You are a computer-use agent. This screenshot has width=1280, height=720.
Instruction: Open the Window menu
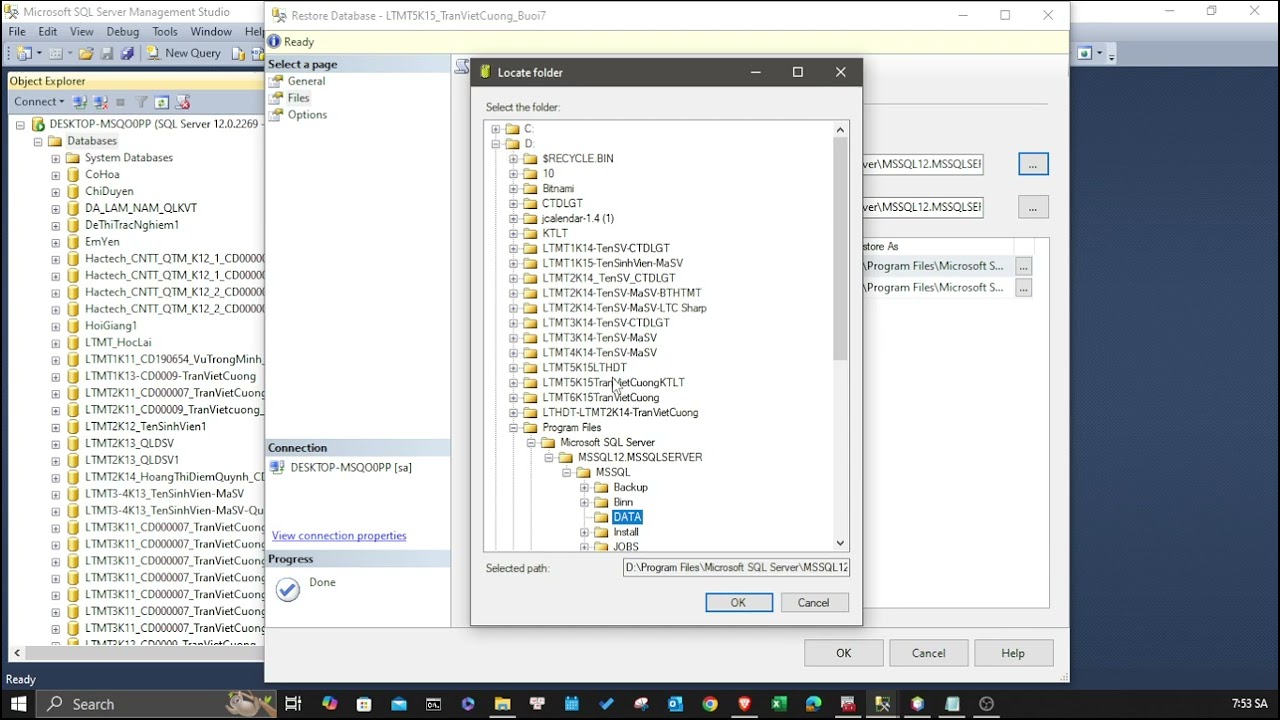pos(211,32)
